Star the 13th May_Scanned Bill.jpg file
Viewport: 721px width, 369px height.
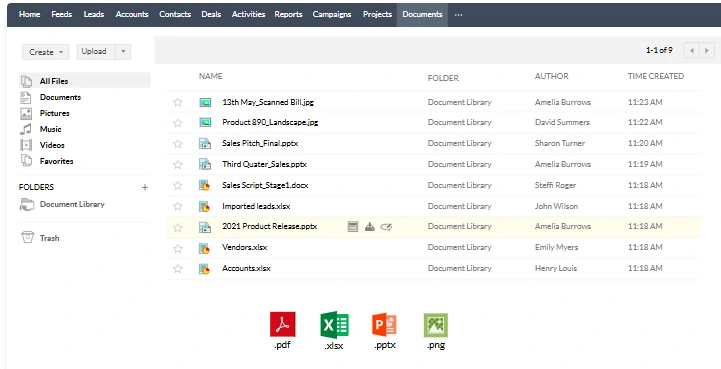coord(178,102)
